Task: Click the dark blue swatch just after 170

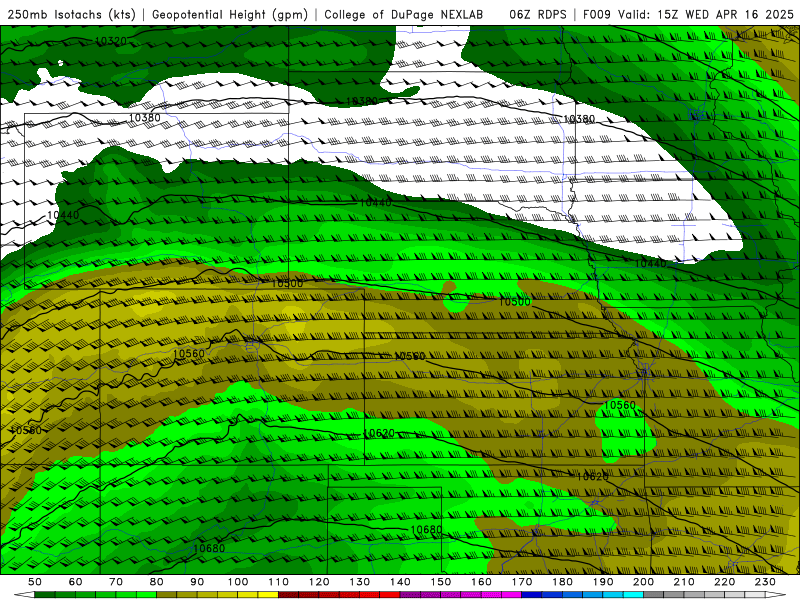Action: [x=532, y=595]
